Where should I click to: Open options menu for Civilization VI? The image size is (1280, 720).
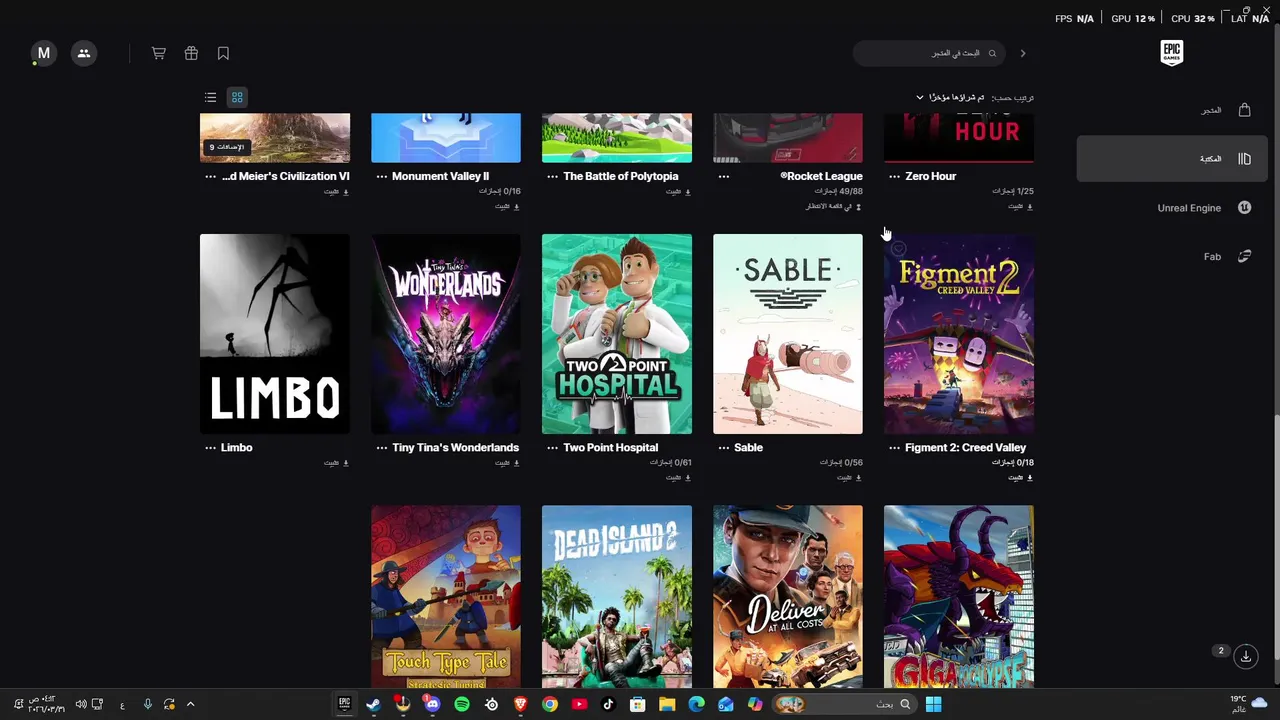210,176
